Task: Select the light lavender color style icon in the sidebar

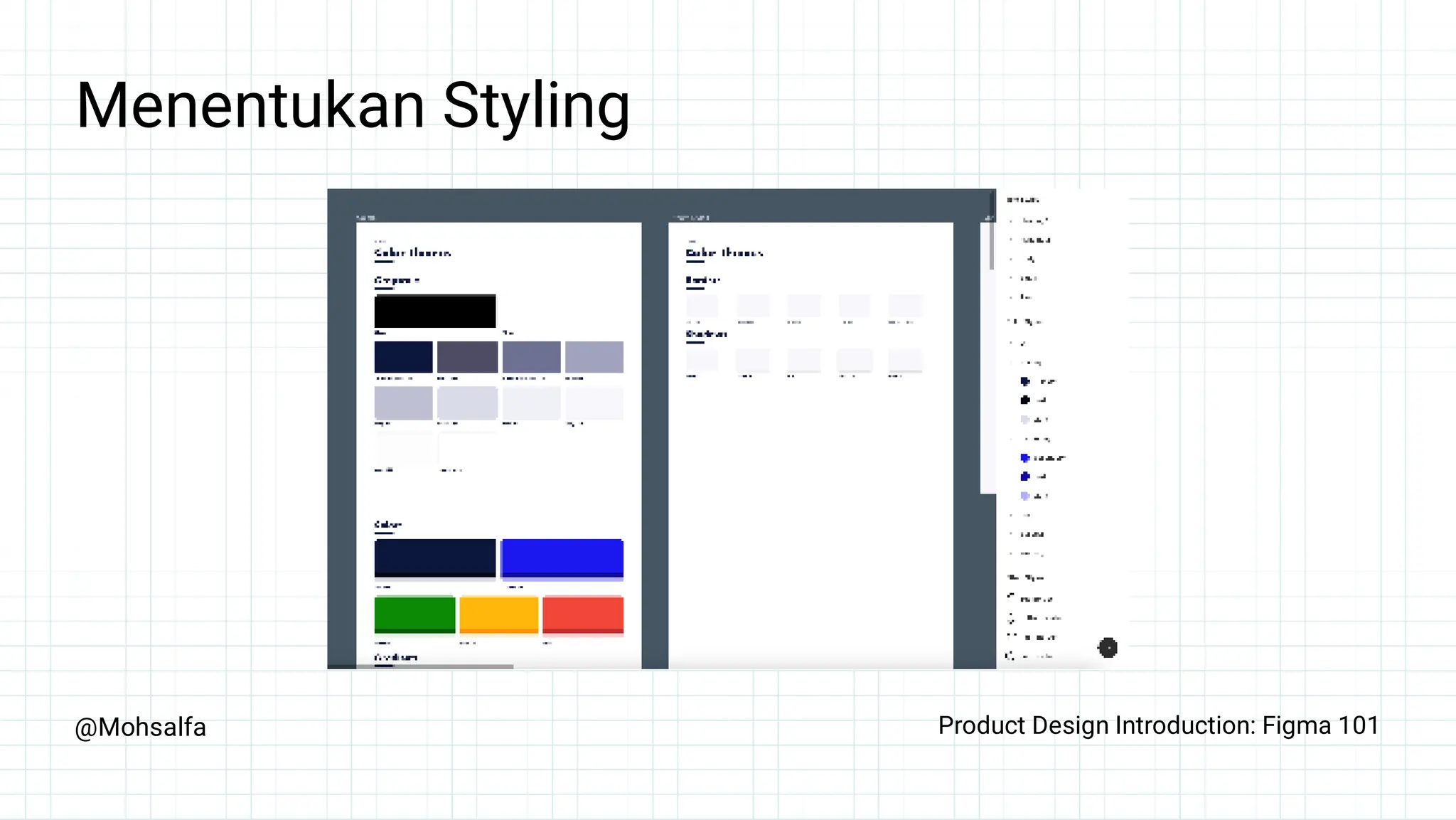Action: [x=1025, y=496]
